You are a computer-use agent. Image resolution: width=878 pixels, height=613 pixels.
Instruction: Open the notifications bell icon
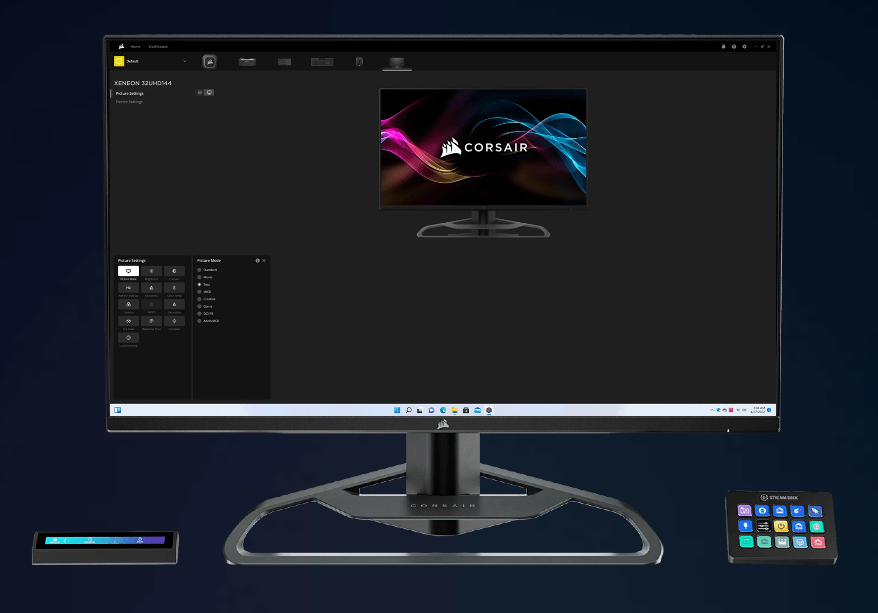[x=723, y=46]
